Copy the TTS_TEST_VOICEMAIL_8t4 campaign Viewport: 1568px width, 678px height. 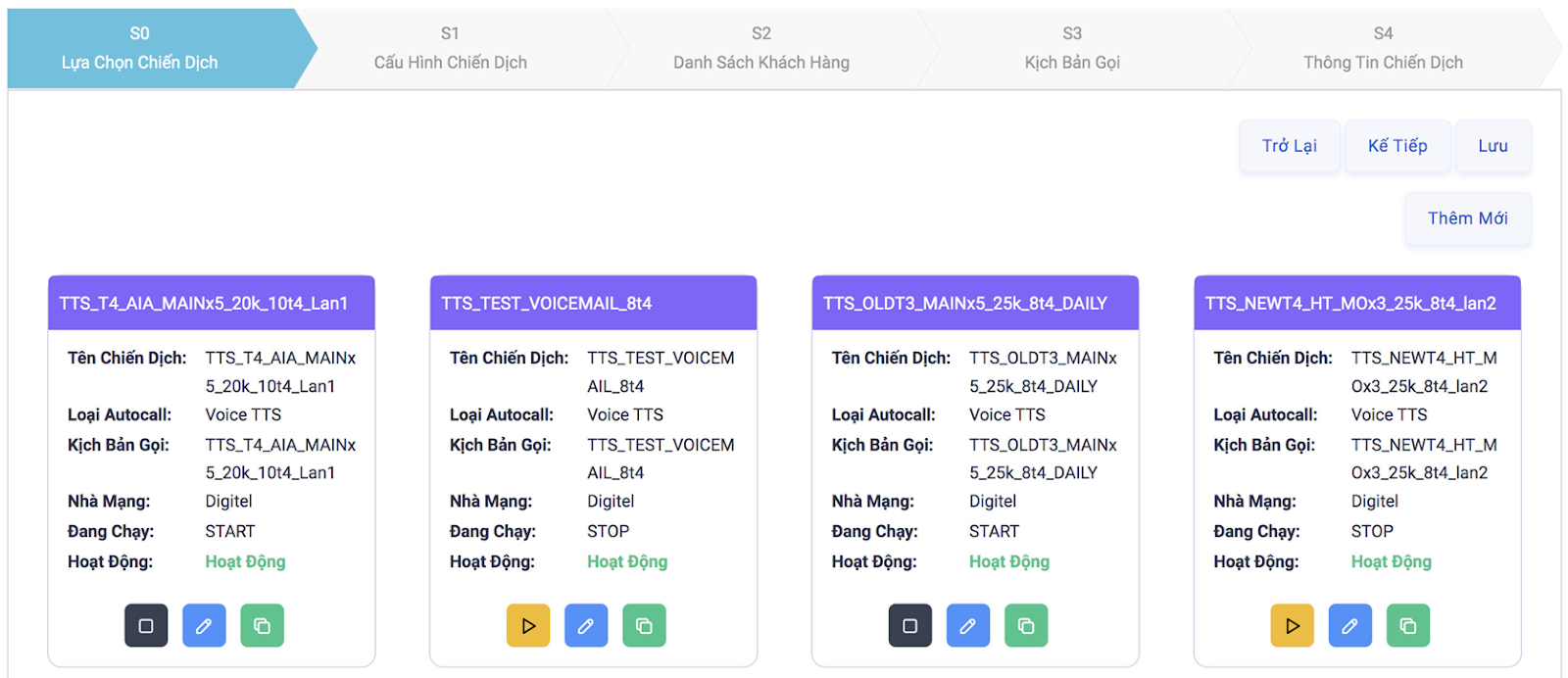click(x=644, y=625)
